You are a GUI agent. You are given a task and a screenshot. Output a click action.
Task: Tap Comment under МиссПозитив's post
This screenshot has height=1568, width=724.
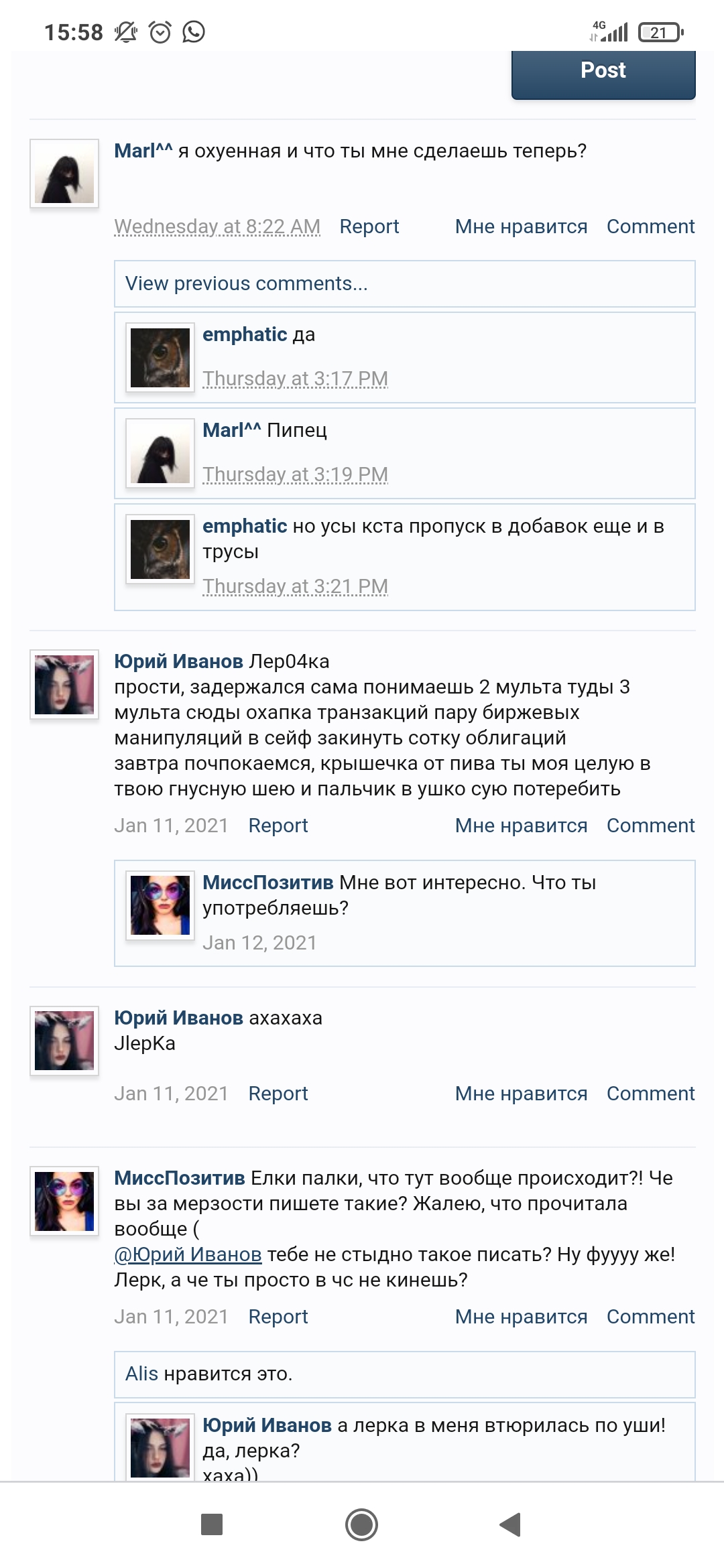click(650, 1315)
